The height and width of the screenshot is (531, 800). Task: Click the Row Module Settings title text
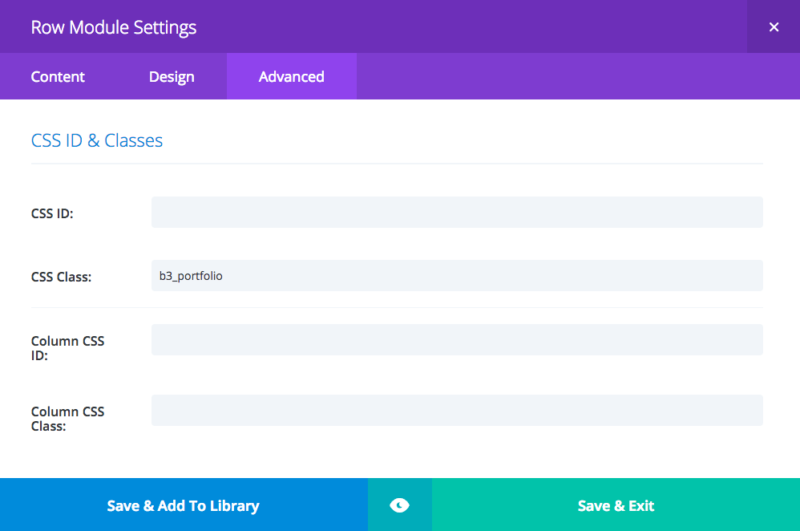[x=113, y=27]
